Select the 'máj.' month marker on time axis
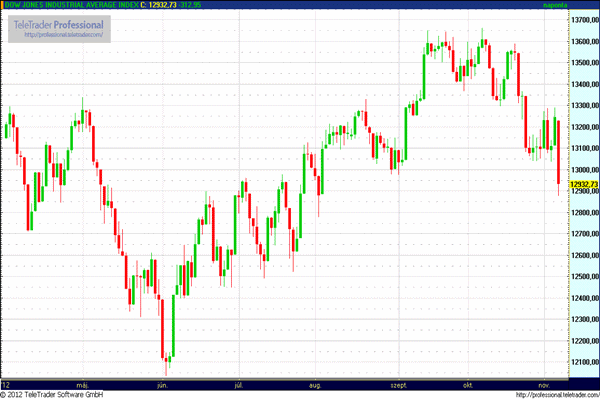 tap(81, 383)
